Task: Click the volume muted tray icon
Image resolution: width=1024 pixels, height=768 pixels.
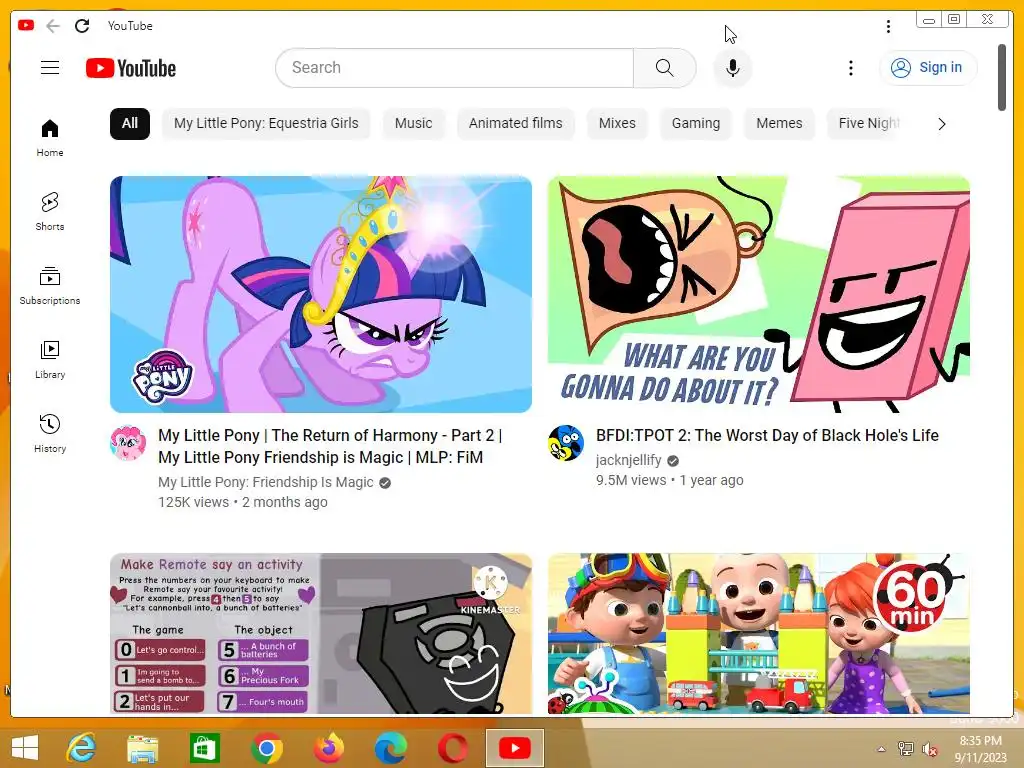Action: click(929, 749)
